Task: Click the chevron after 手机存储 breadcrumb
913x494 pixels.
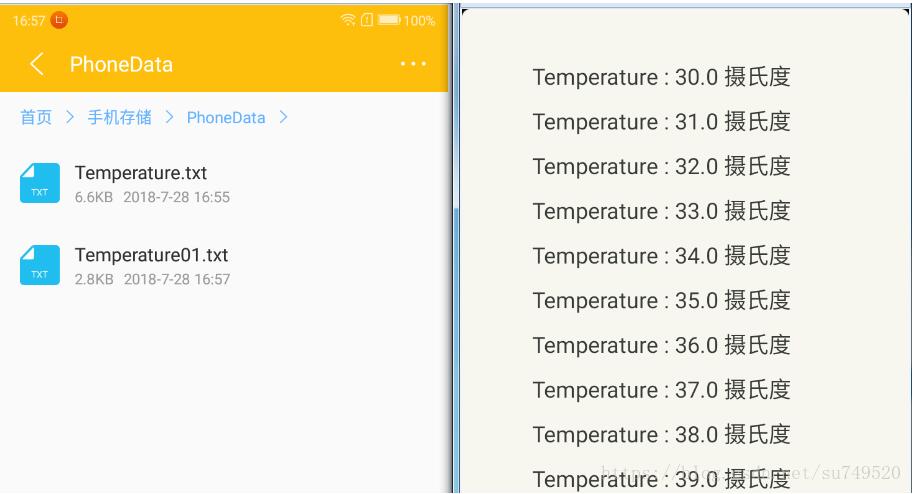Action: coord(169,118)
